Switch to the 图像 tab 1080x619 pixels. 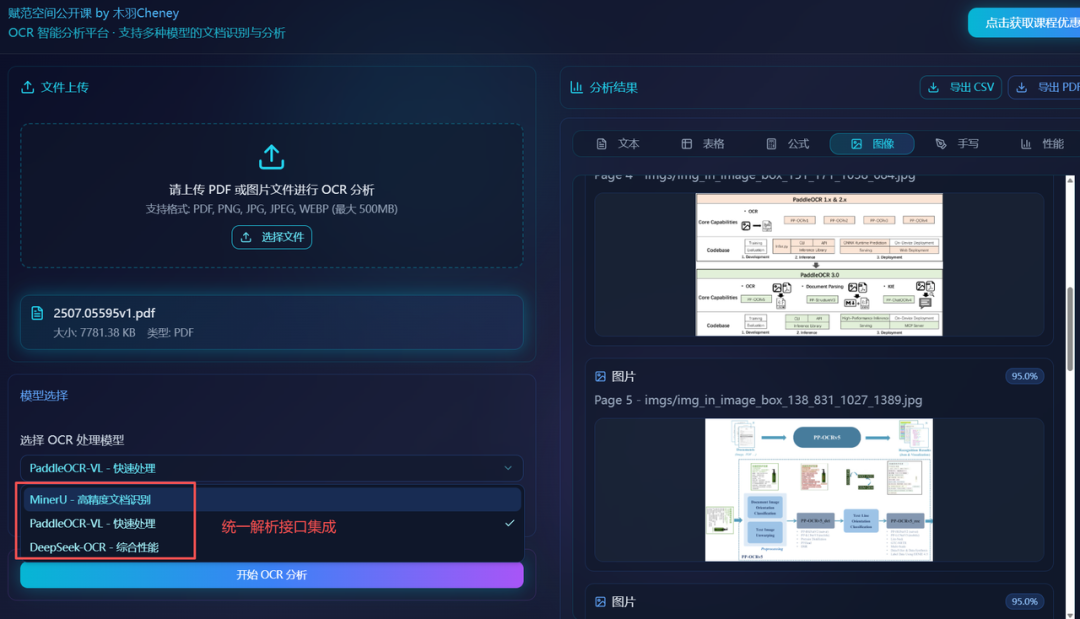click(x=871, y=143)
